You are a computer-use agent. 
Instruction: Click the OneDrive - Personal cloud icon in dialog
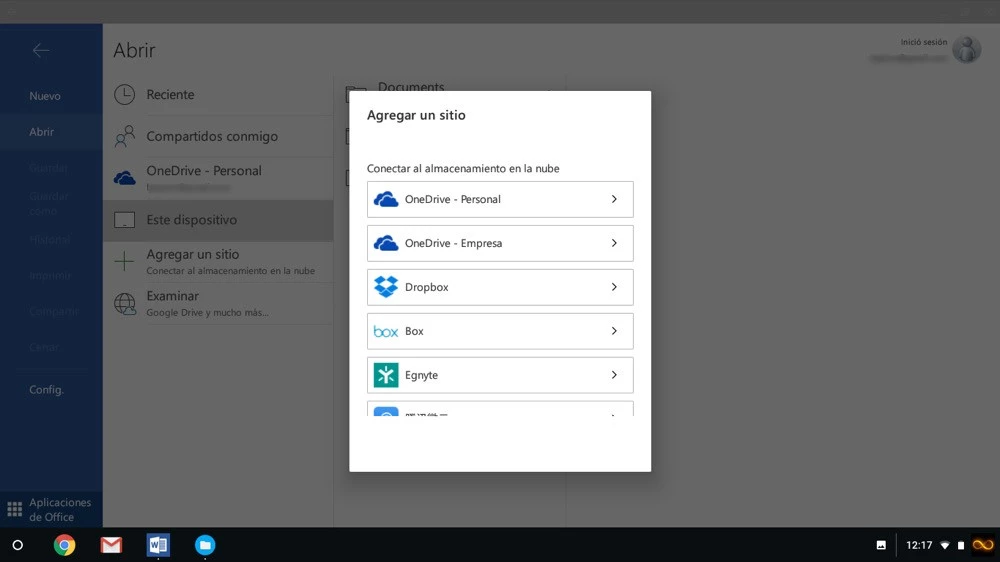click(x=385, y=199)
